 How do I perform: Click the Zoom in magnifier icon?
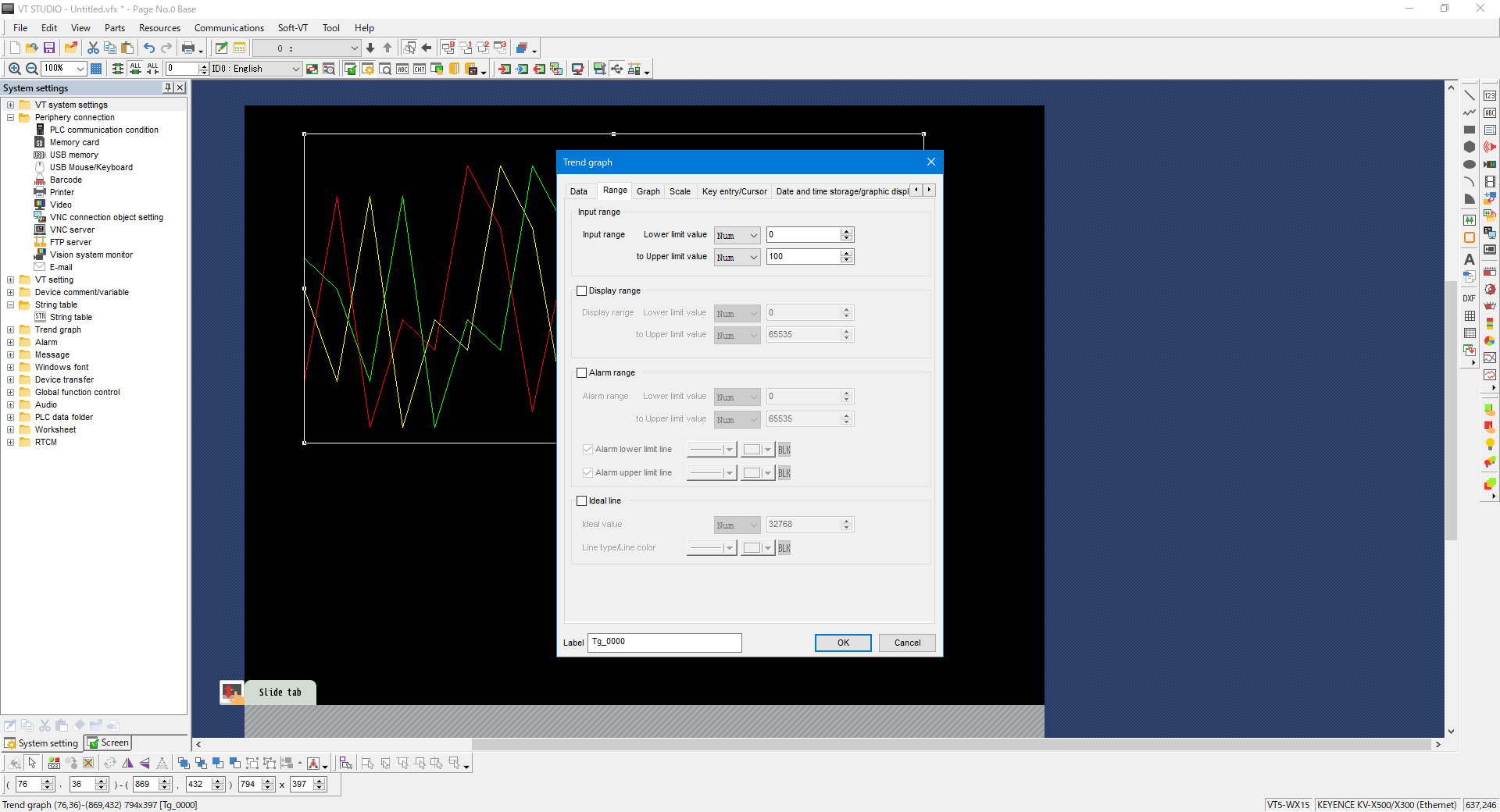(x=14, y=69)
